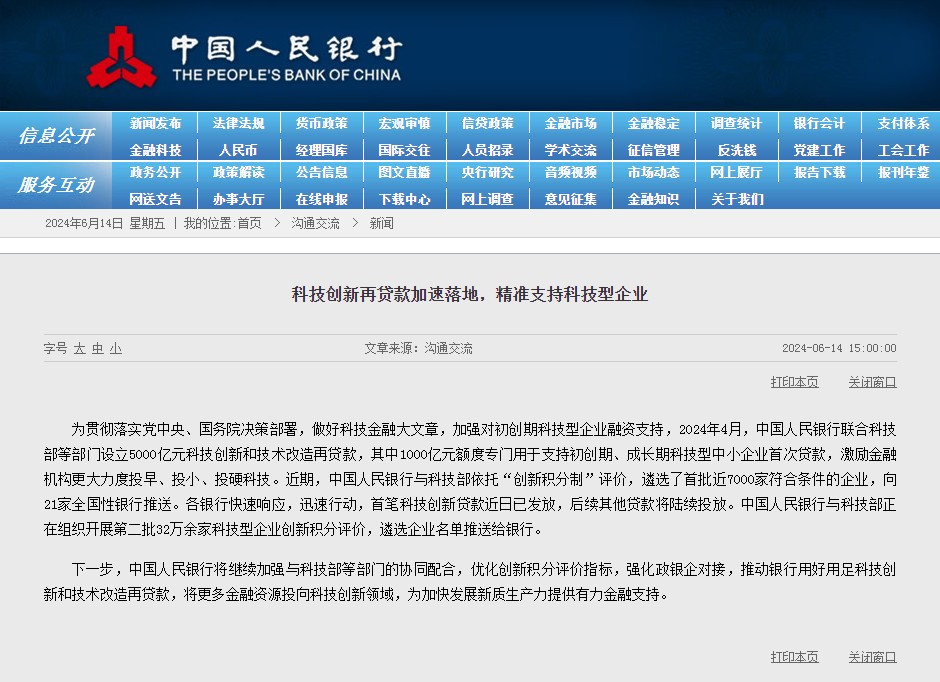Go to the 金融市场 section
Viewport: 940px width, 682px height.
[571, 123]
